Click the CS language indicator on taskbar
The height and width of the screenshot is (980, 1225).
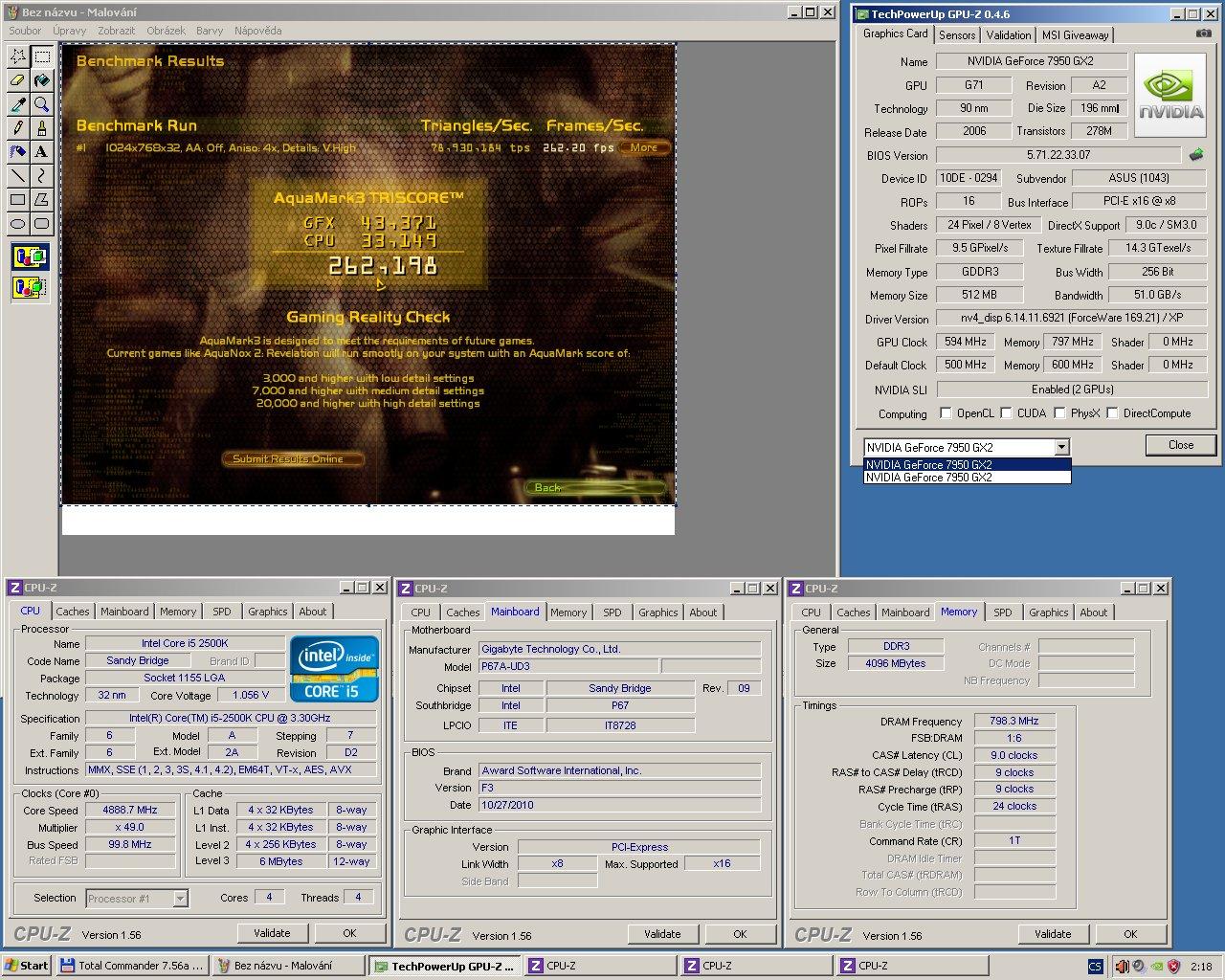(1096, 966)
